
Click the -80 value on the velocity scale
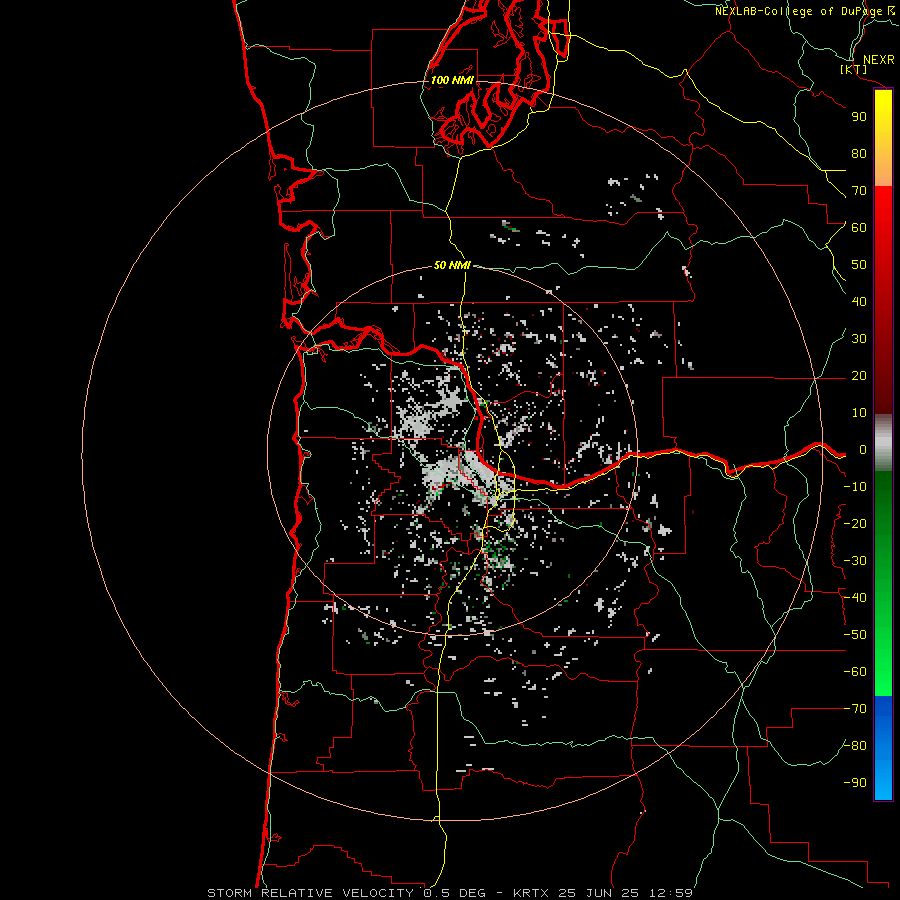click(855, 746)
